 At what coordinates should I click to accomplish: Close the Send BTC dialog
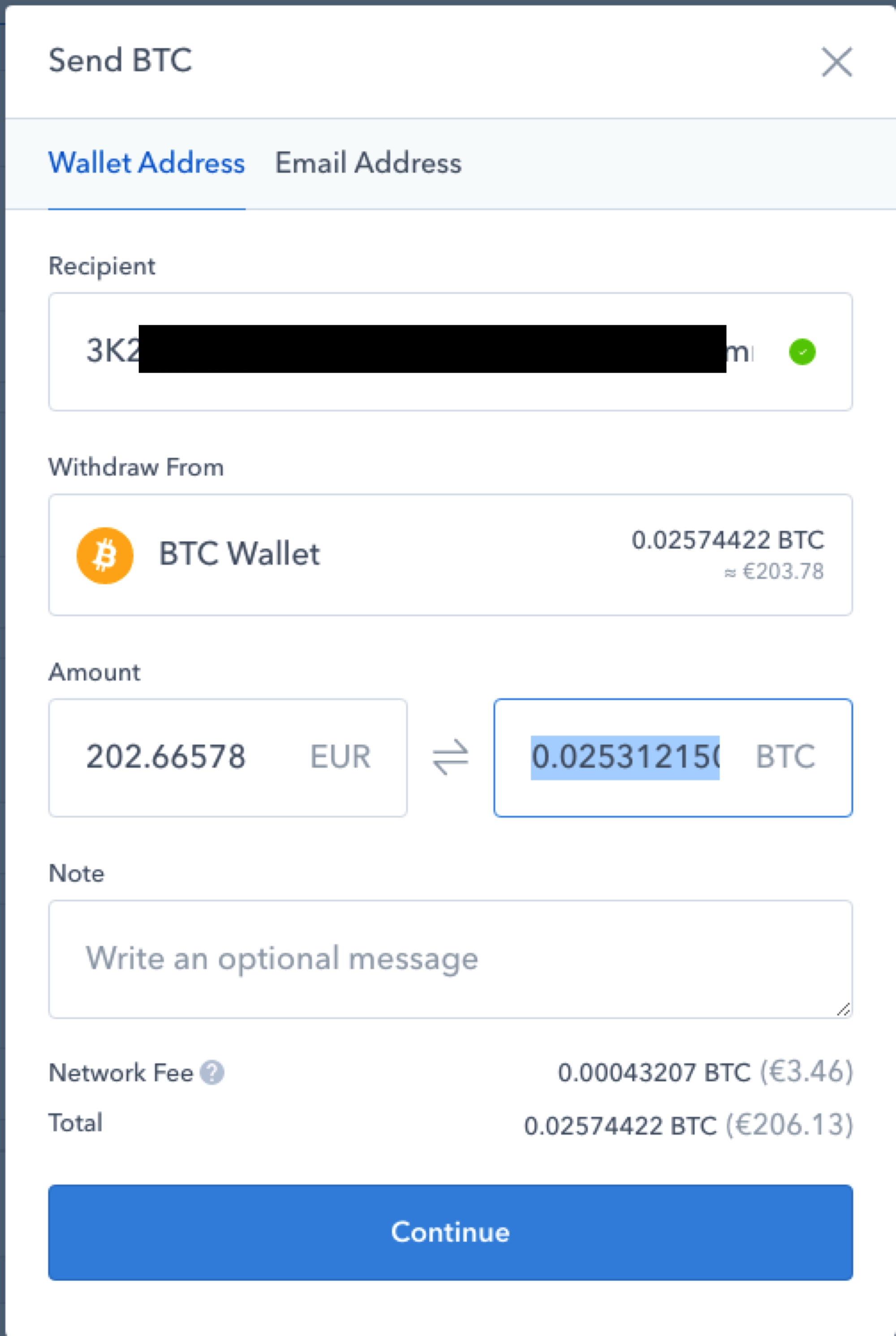click(x=836, y=62)
